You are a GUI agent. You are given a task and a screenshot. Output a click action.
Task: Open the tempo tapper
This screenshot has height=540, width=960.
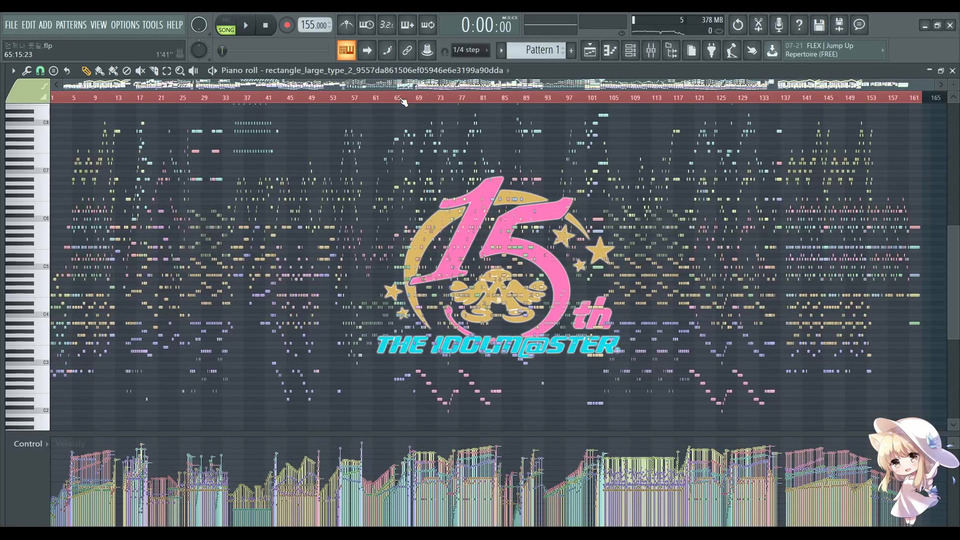tap(732, 50)
